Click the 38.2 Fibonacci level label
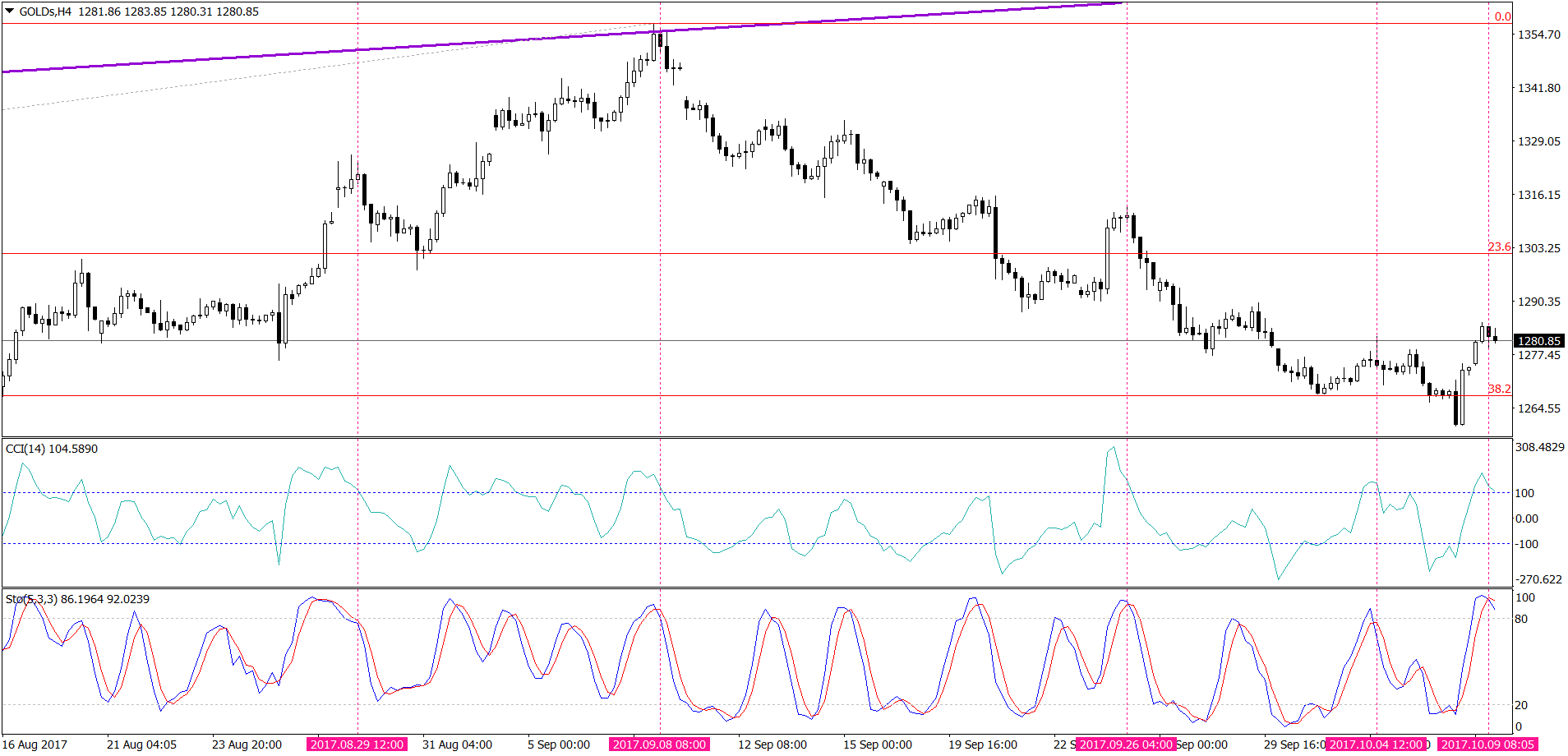 [1499, 389]
